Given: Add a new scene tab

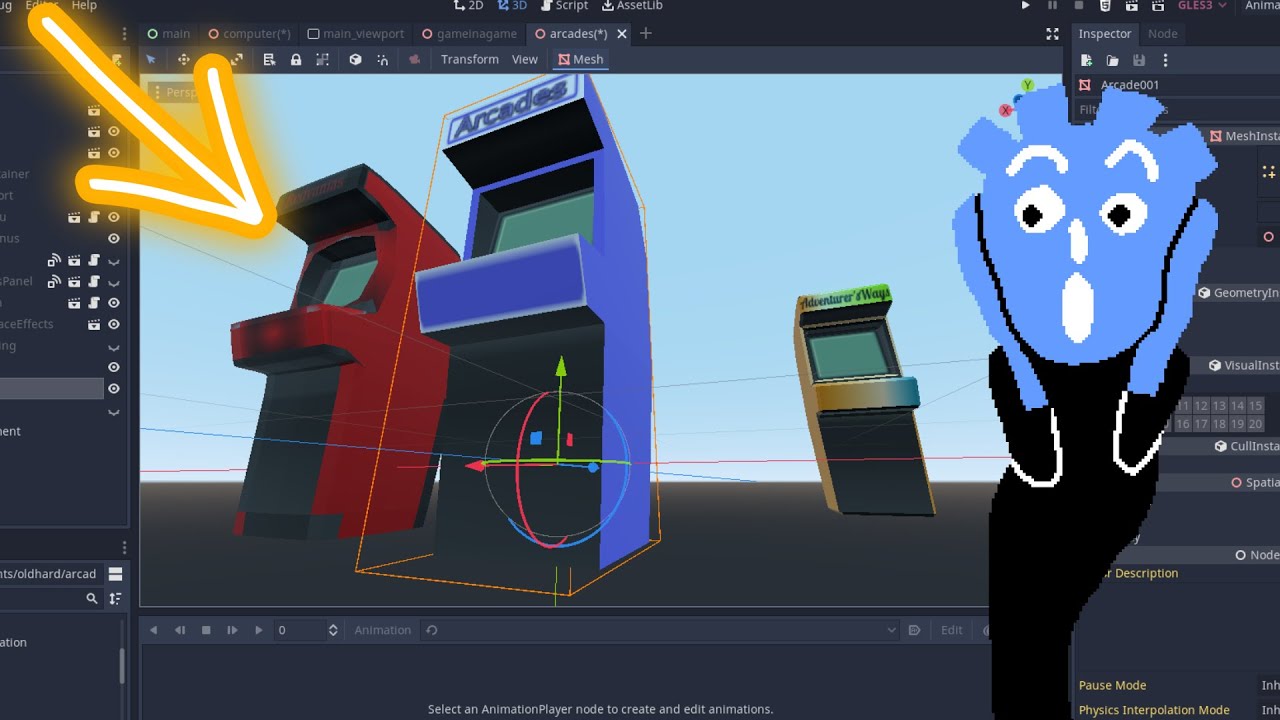Looking at the screenshot, I should click(x=645, y=34).
